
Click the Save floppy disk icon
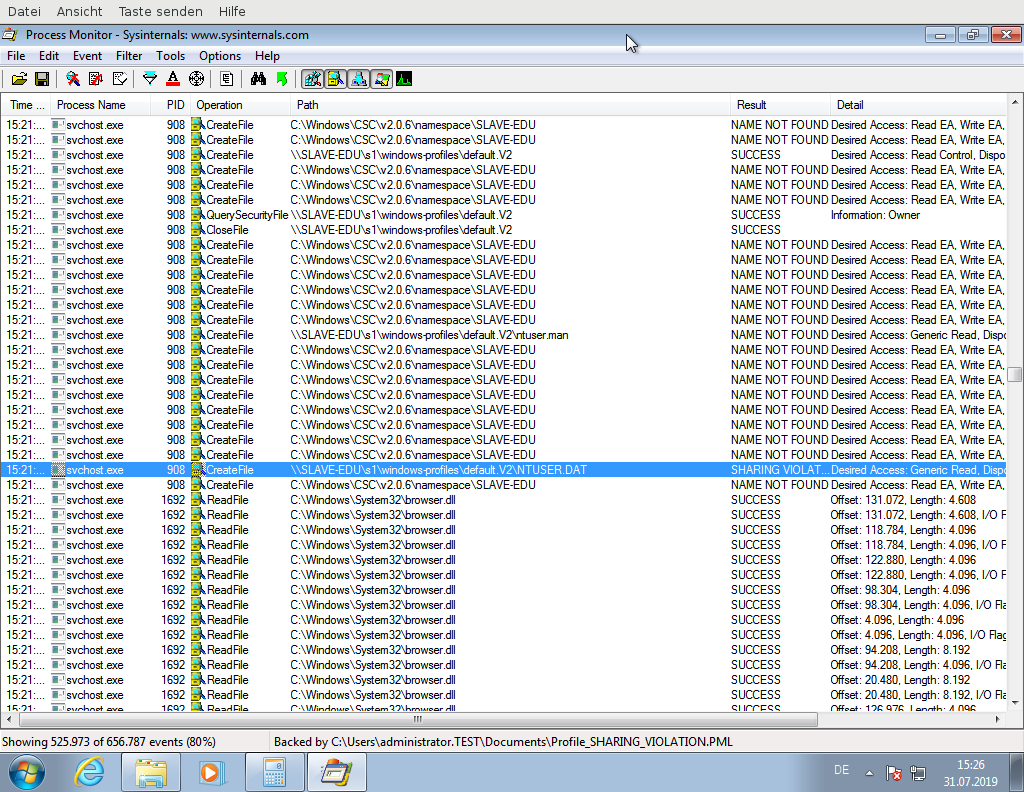[x=42, y=78]
